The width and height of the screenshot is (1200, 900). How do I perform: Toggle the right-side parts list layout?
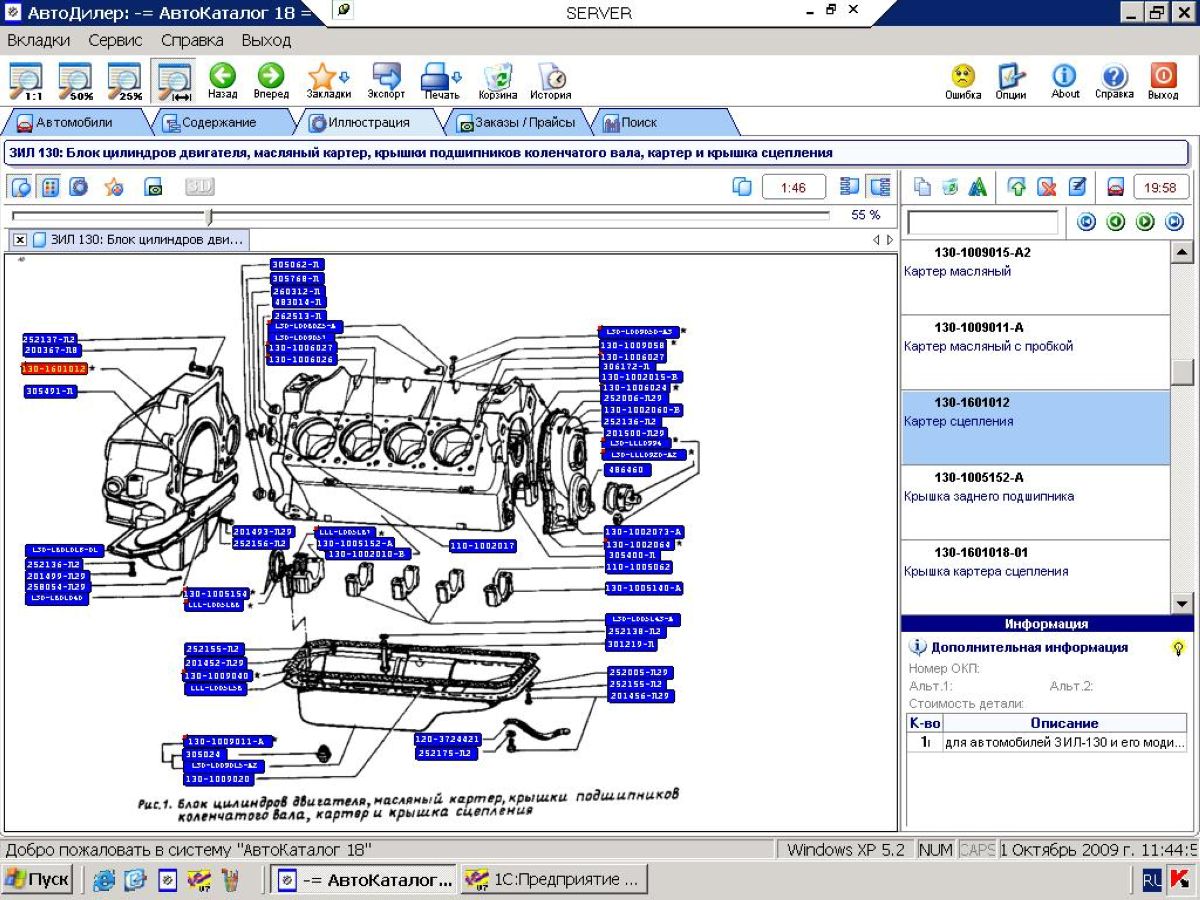pyautogui.click(x=879, y=187)
